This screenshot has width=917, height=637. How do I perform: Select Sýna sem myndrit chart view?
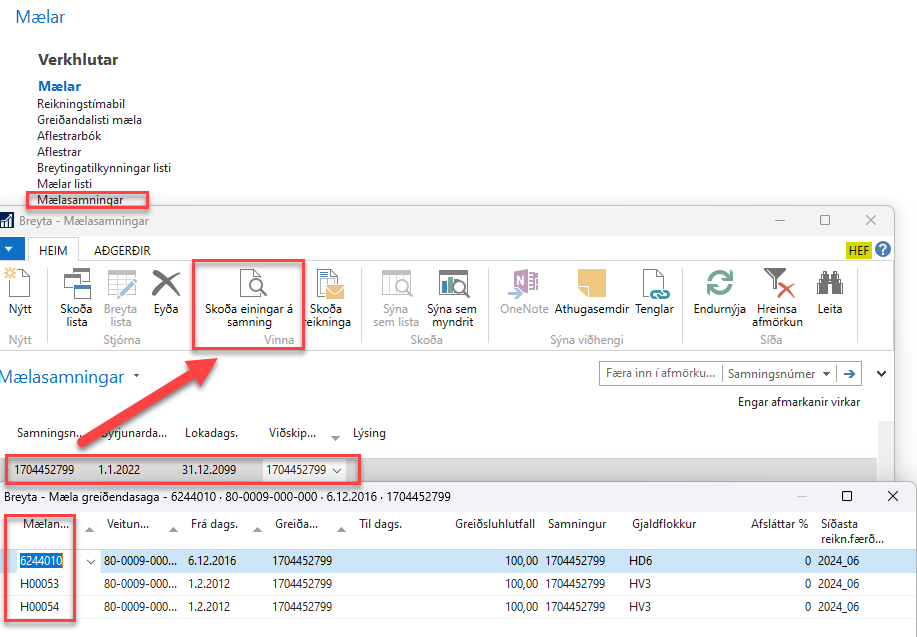452,296
